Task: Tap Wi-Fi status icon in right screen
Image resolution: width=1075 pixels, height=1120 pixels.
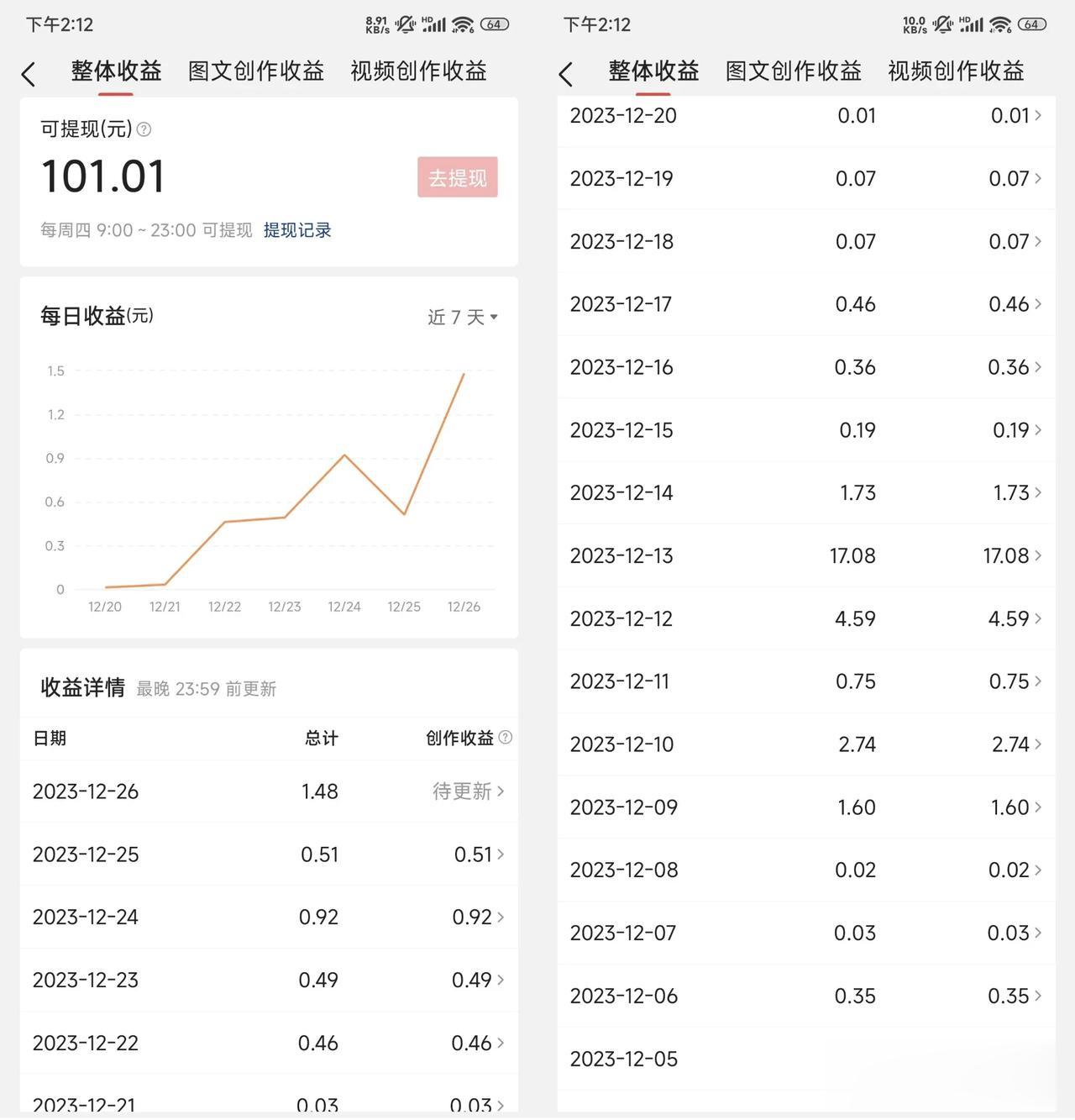Action: [x=1000, y=24]
